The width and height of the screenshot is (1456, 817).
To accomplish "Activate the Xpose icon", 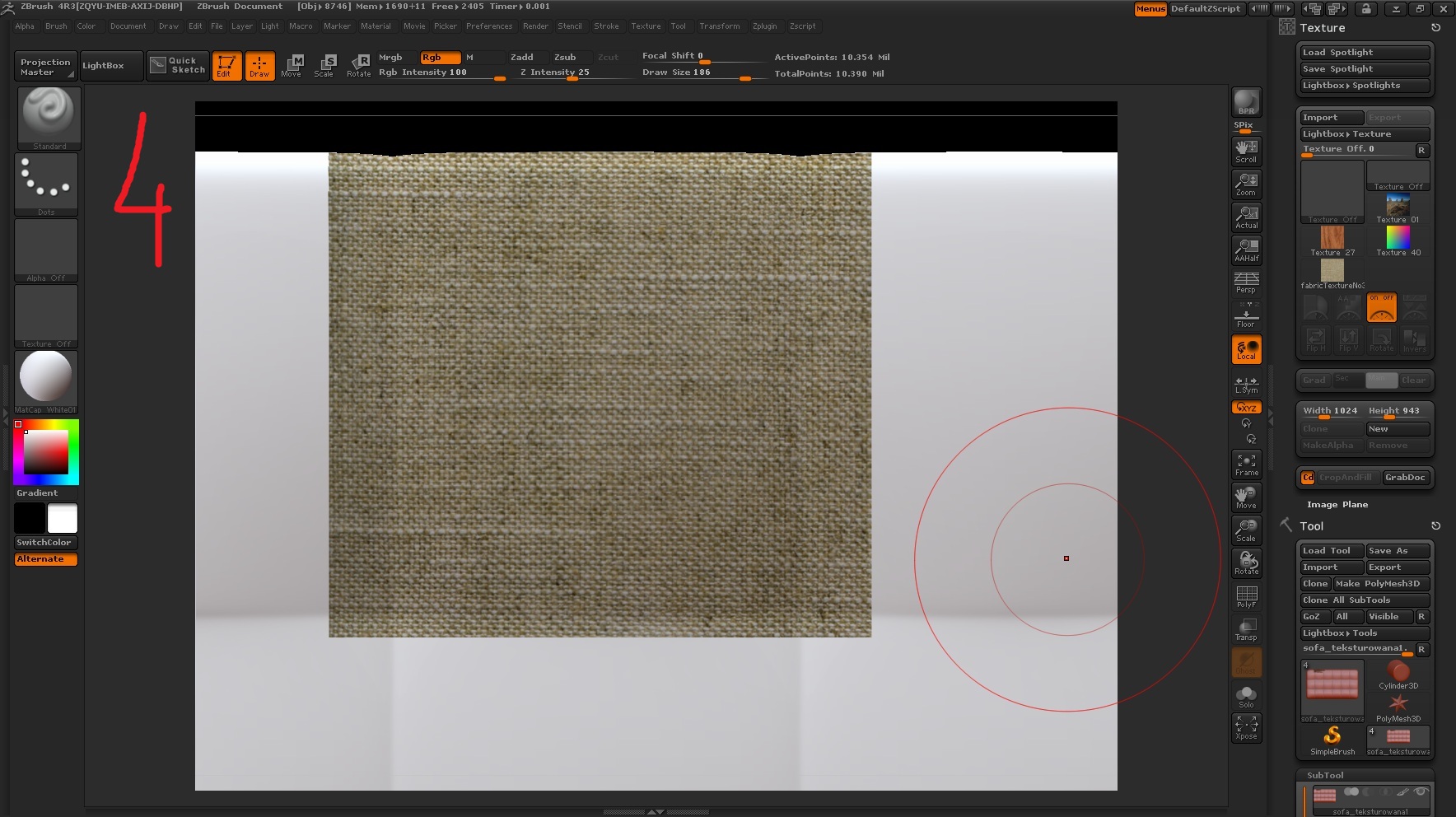I will 1246,727.
